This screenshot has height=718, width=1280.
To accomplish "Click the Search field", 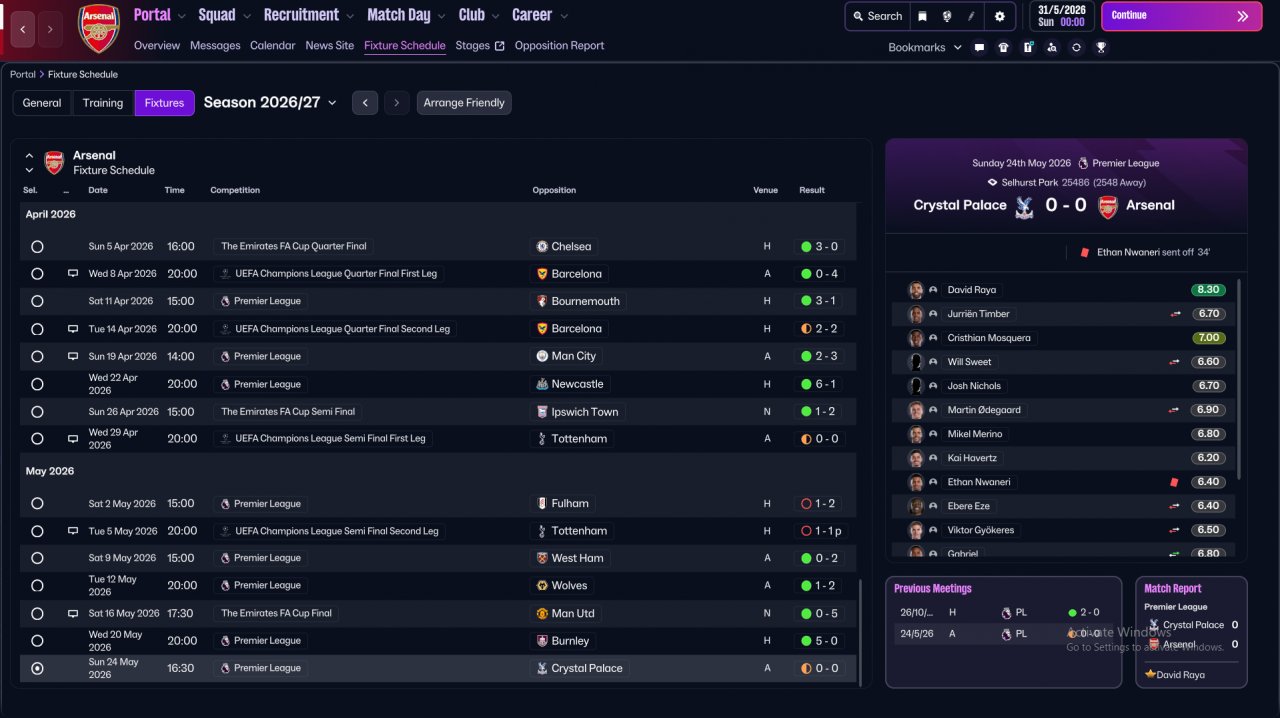I will point(876,16).
